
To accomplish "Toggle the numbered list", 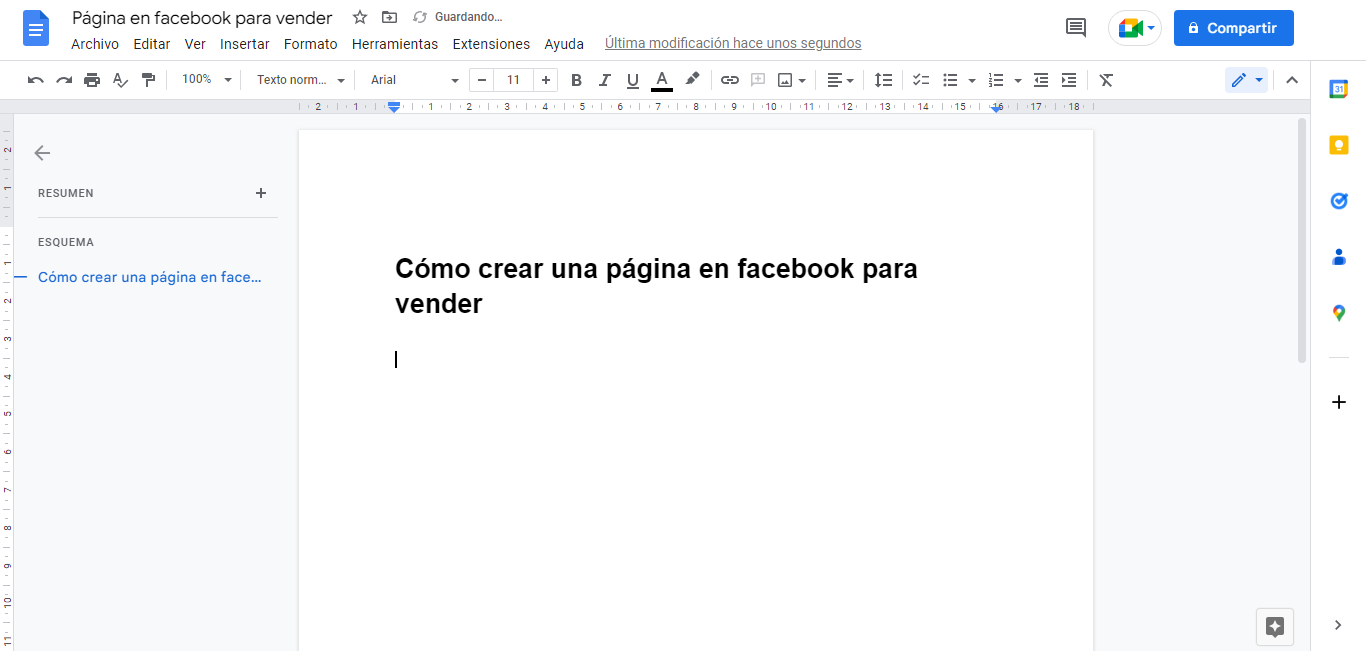I will [x=996, y=80].
